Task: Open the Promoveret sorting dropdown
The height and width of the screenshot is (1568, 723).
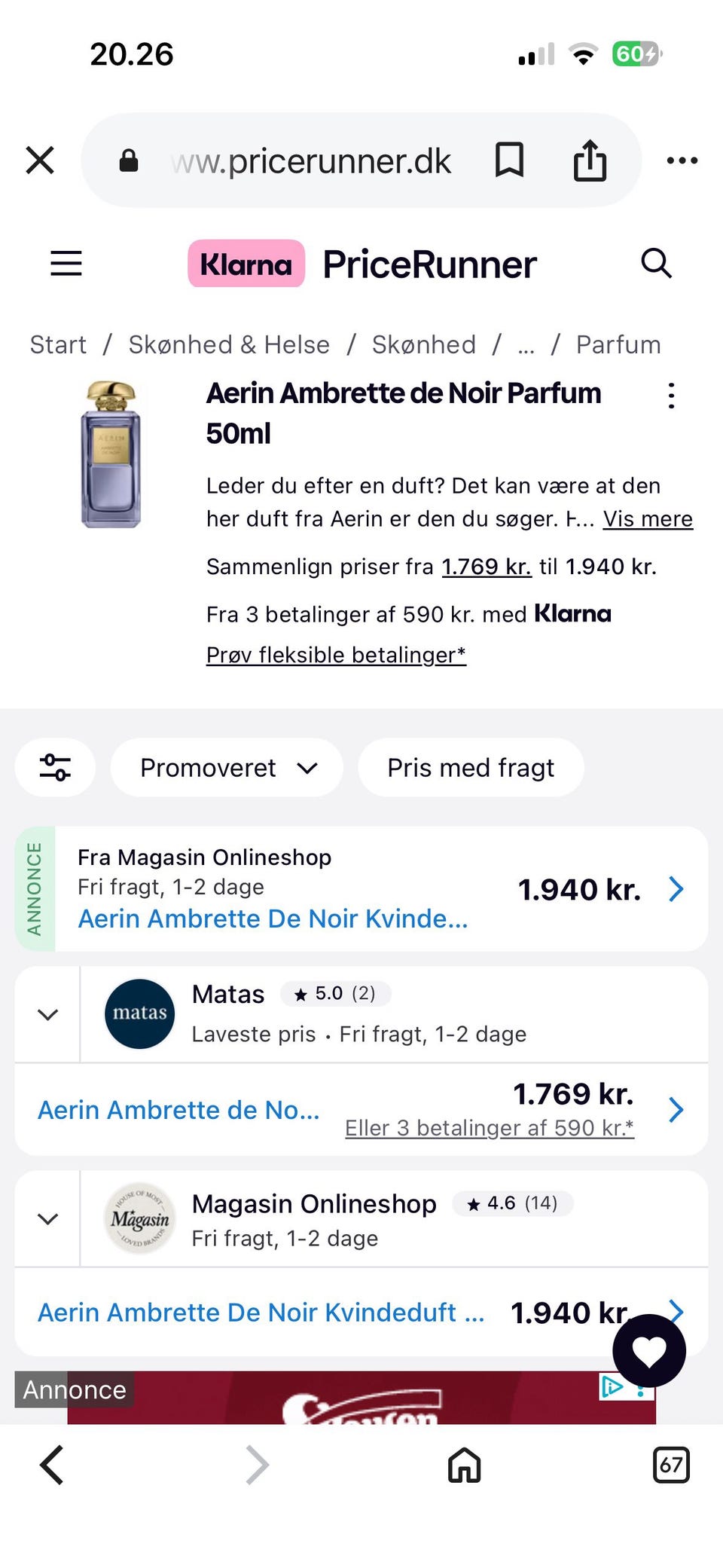Action: coord(227,768)
